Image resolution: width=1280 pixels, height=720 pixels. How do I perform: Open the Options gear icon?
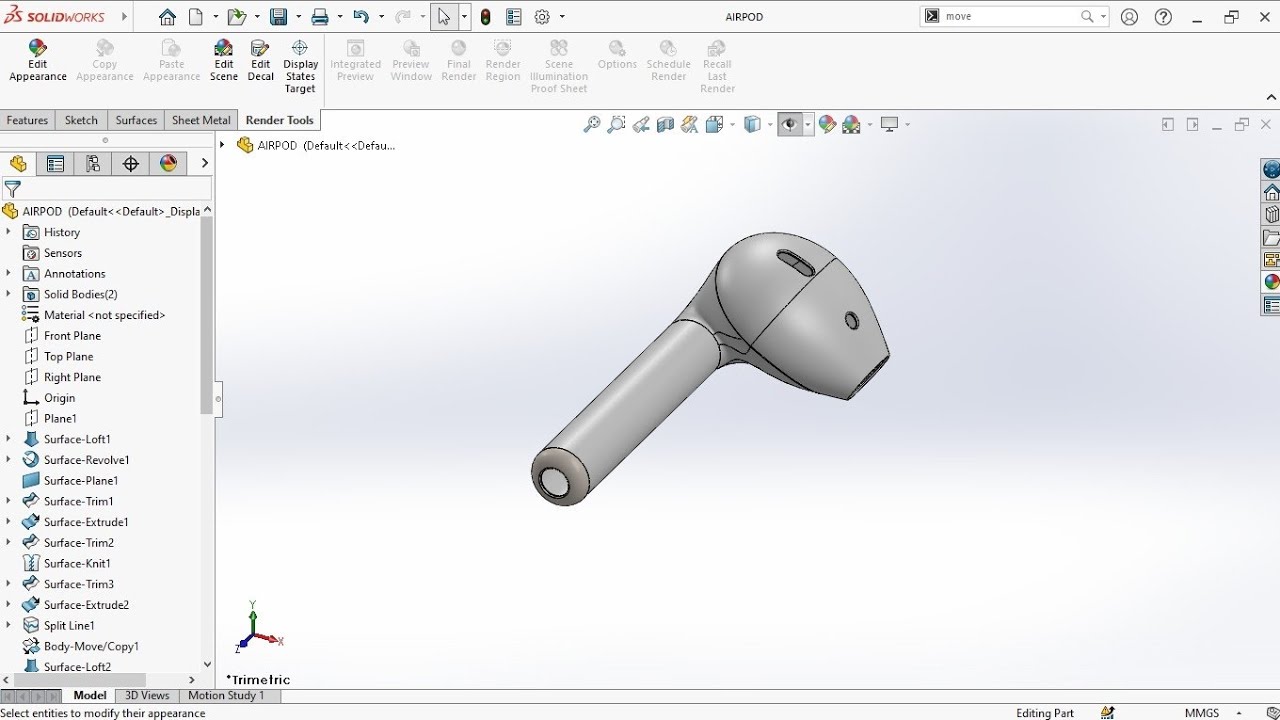(542, 17)
